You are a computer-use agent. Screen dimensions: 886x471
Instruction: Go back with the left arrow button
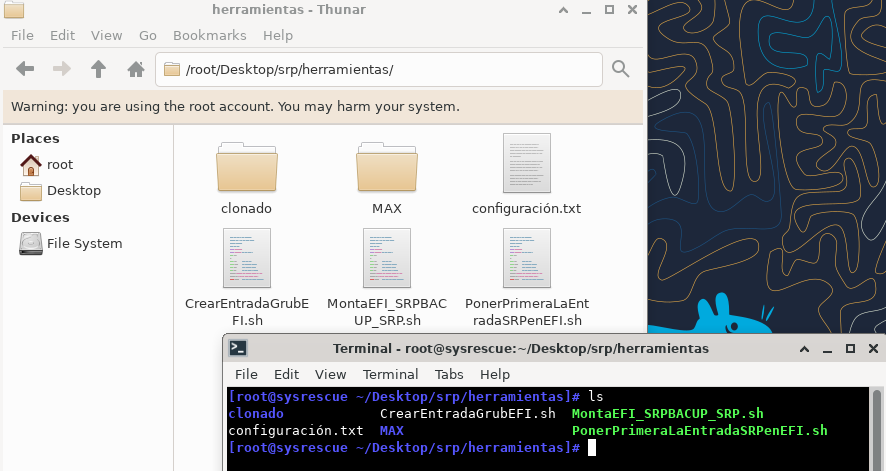(x=26, y=69)
